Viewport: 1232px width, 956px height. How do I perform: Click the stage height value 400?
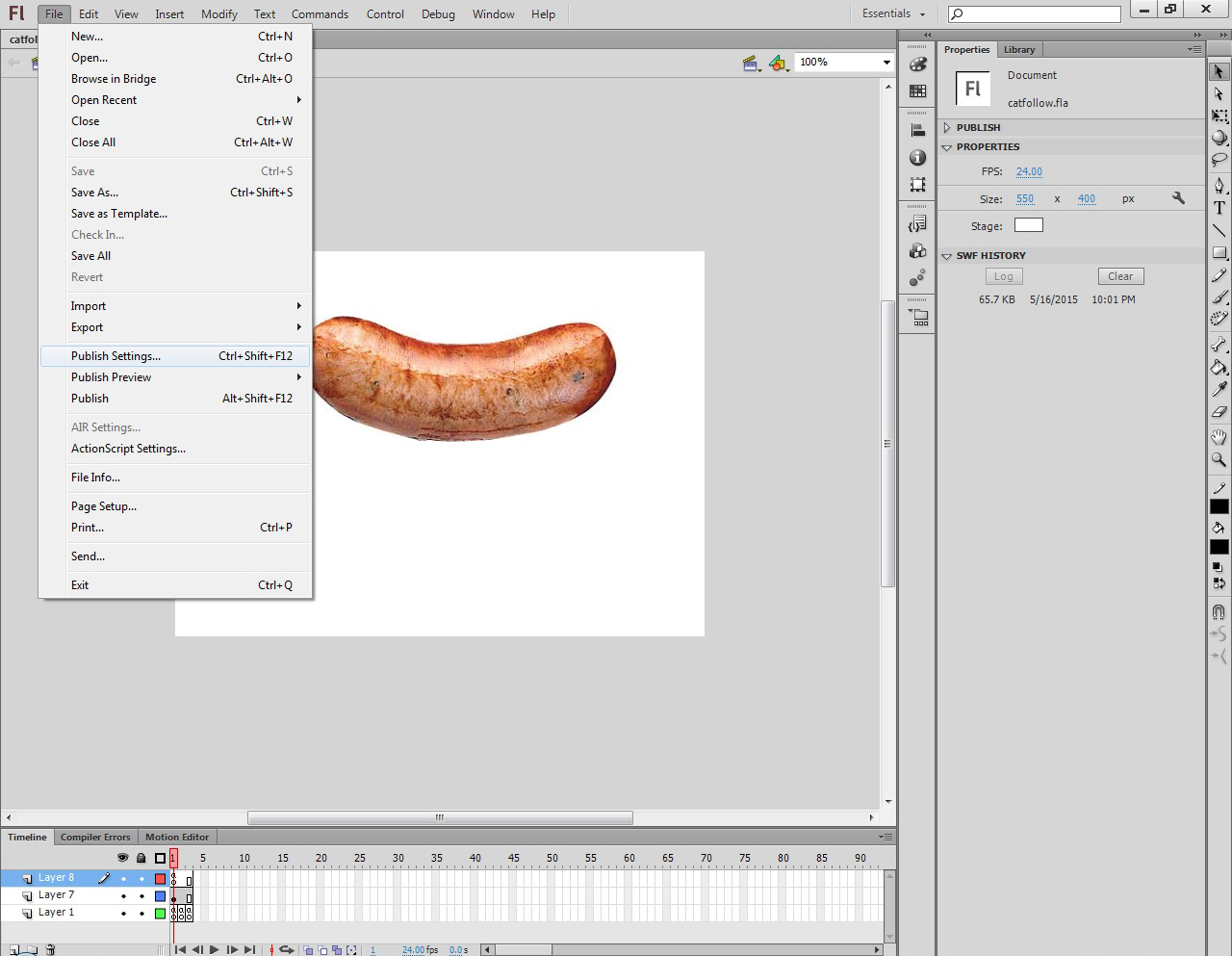click(x=1087, y=199)
